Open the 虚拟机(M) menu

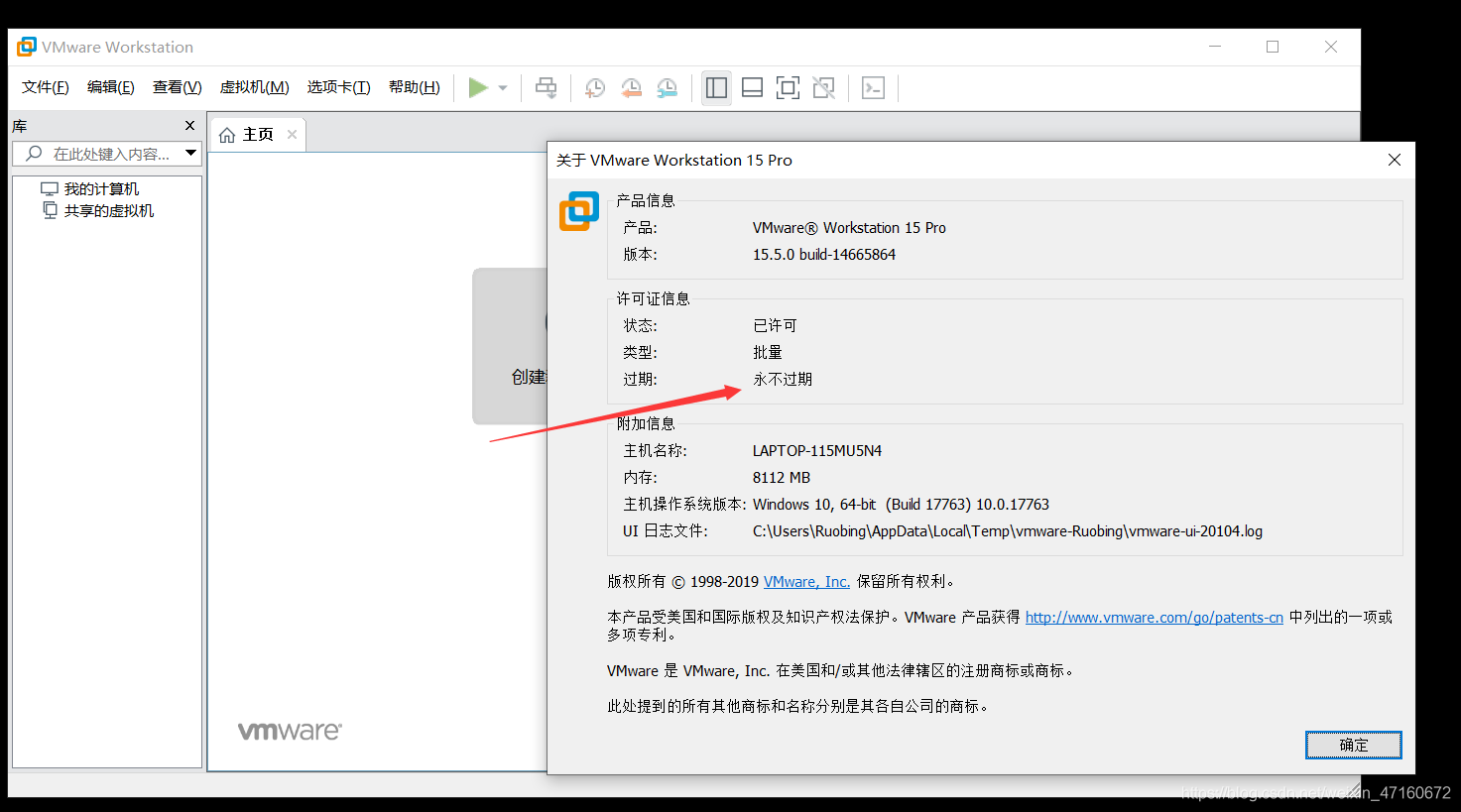point(255,87)
